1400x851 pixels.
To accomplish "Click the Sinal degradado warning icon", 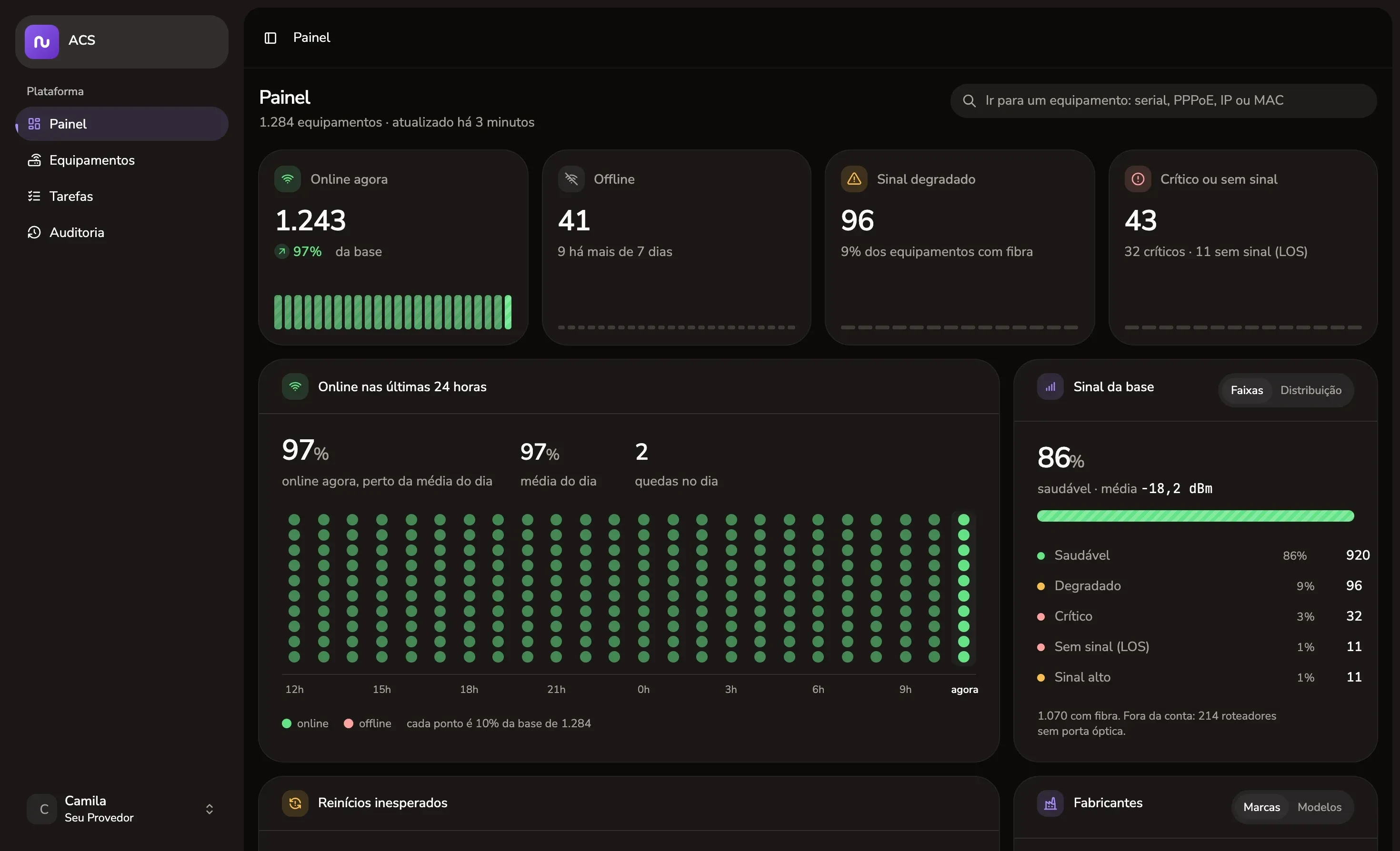I will [x=854, y=179].
